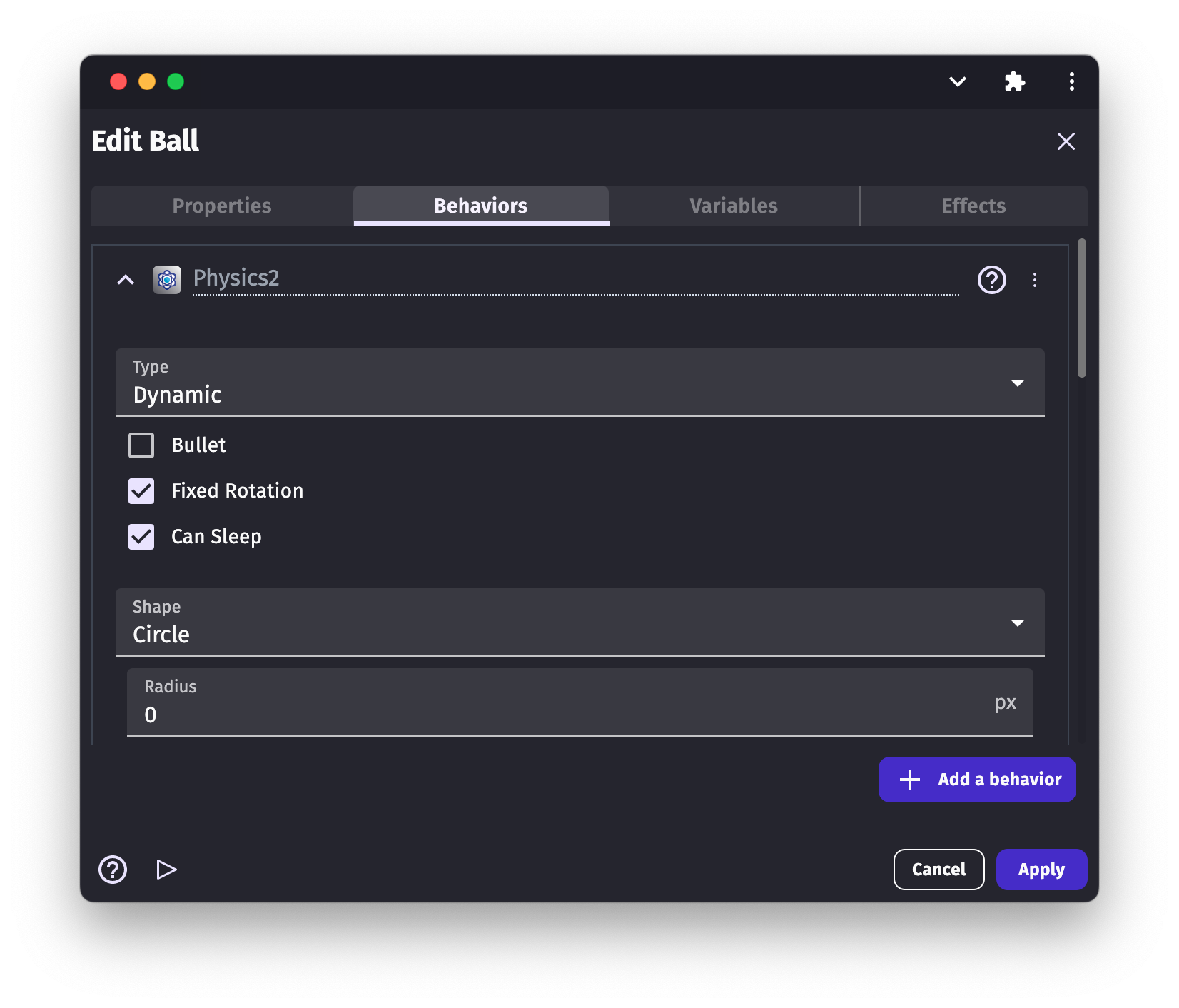Viewport: 1179px width, 1008px height.
Task: Enable the Bullet checkbox
Action: (x=141, y=445)
